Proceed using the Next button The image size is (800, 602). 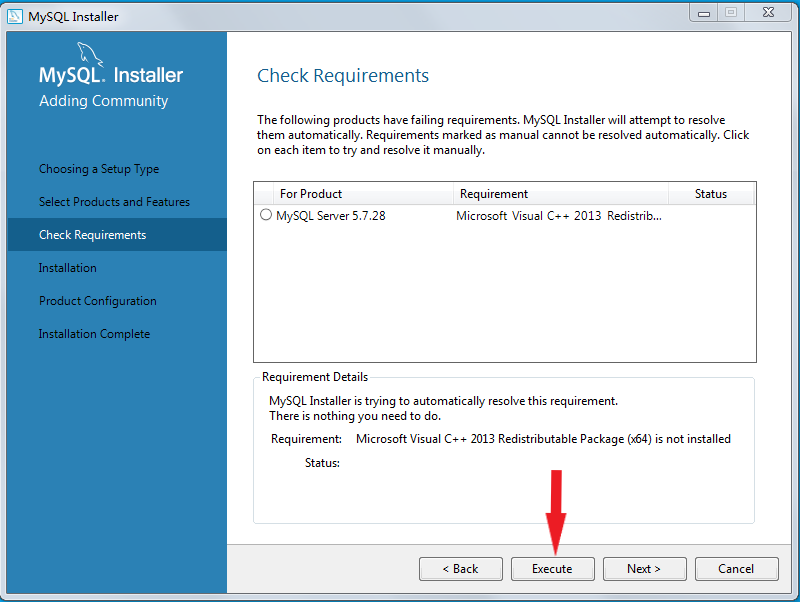coord(644,569)
